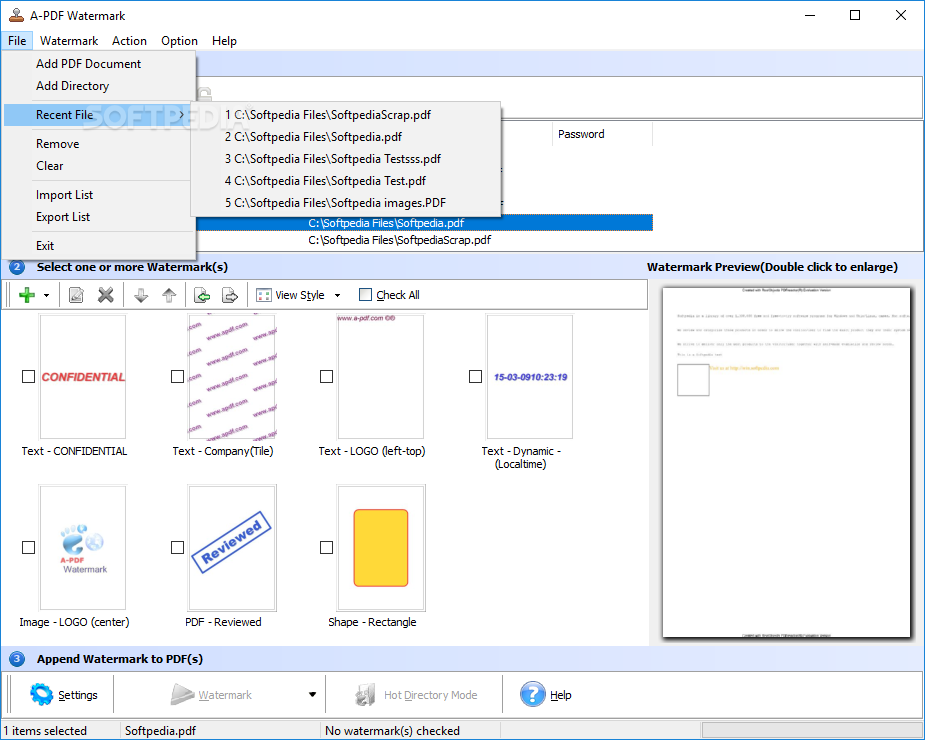
Task: Click the step 2 number badge icon
Action: tap(17, 267)
